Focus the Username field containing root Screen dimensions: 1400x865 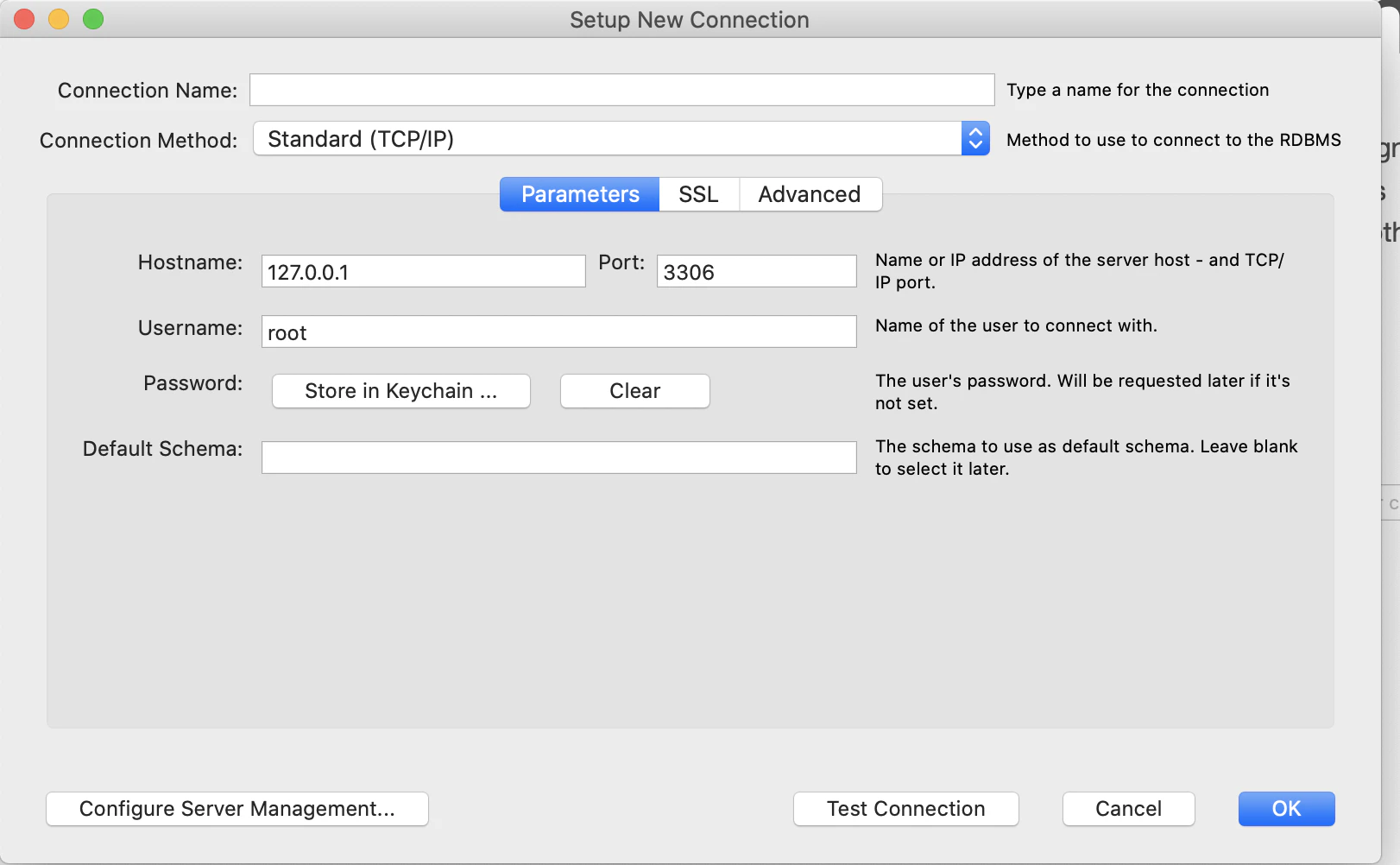pyautogui.click(x=558, y=331)
